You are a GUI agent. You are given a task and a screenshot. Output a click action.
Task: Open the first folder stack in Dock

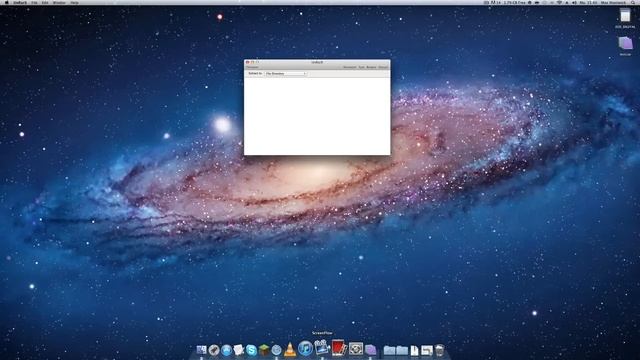(x=389, y=350)
